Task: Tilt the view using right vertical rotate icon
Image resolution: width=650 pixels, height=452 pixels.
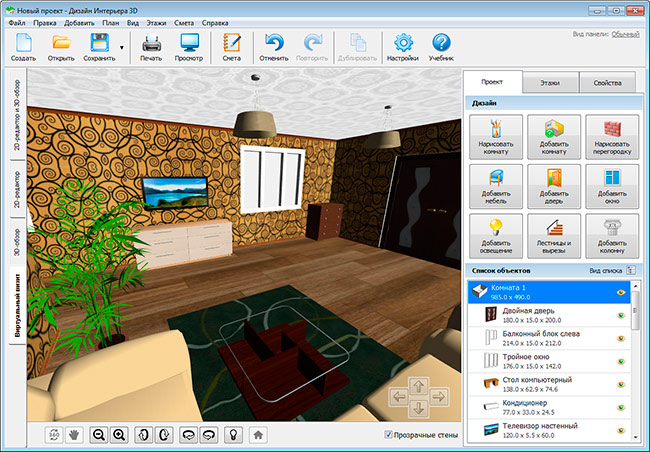Action: (x=164, y=435)
